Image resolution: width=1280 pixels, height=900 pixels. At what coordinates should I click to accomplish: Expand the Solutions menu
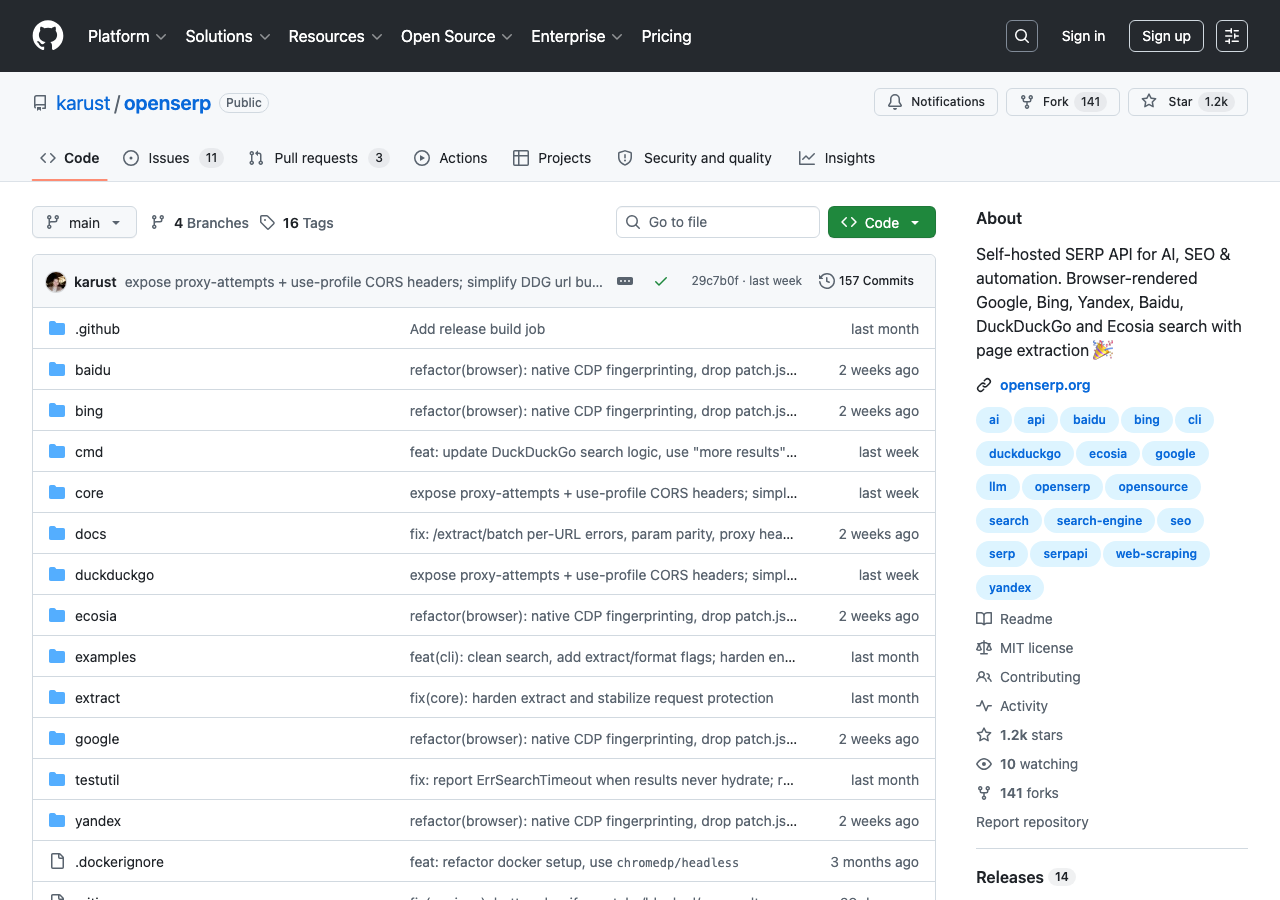coord(228,36)
